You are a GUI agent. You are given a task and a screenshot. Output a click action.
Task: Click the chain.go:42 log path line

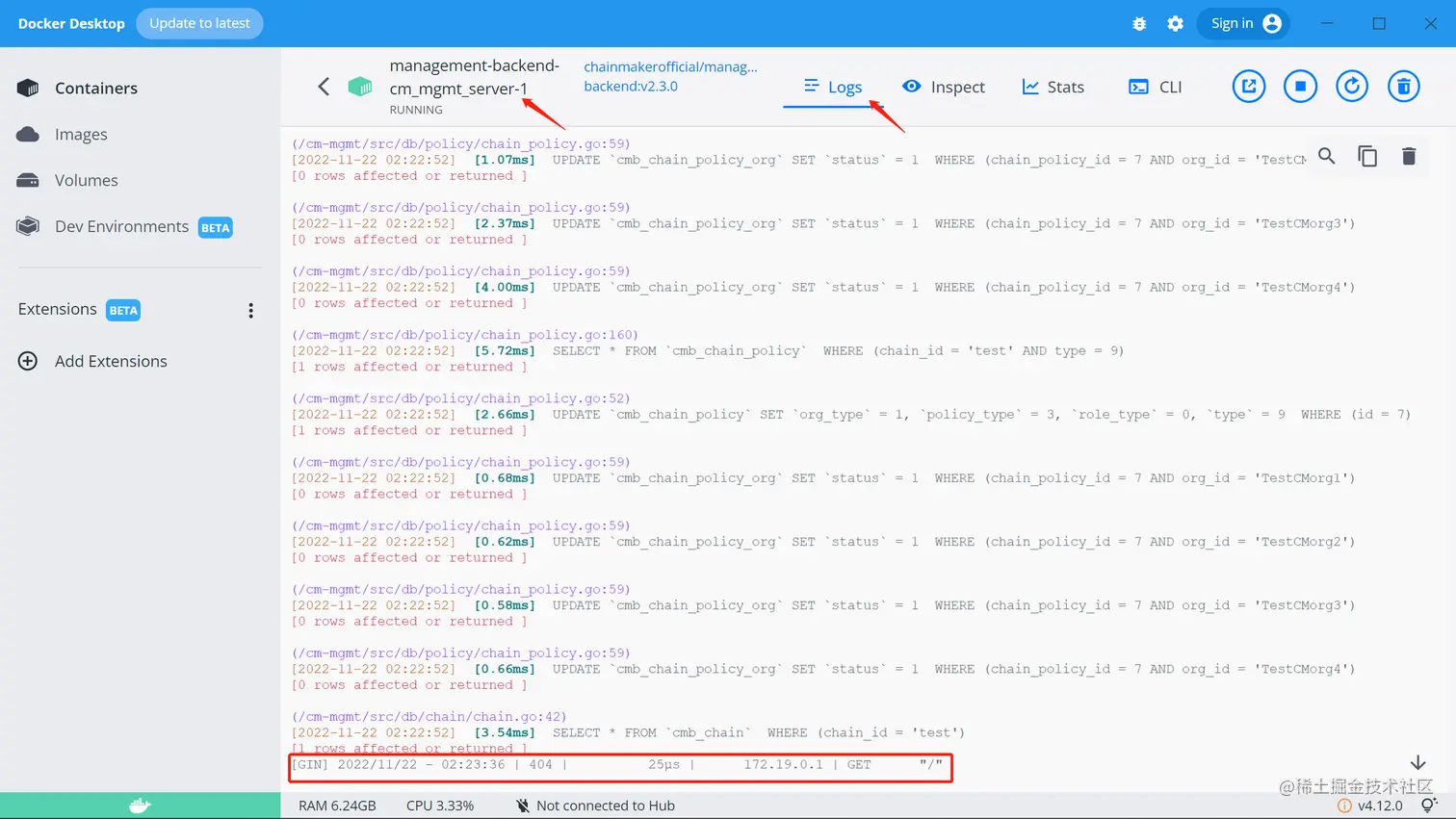tap(429, 717)
